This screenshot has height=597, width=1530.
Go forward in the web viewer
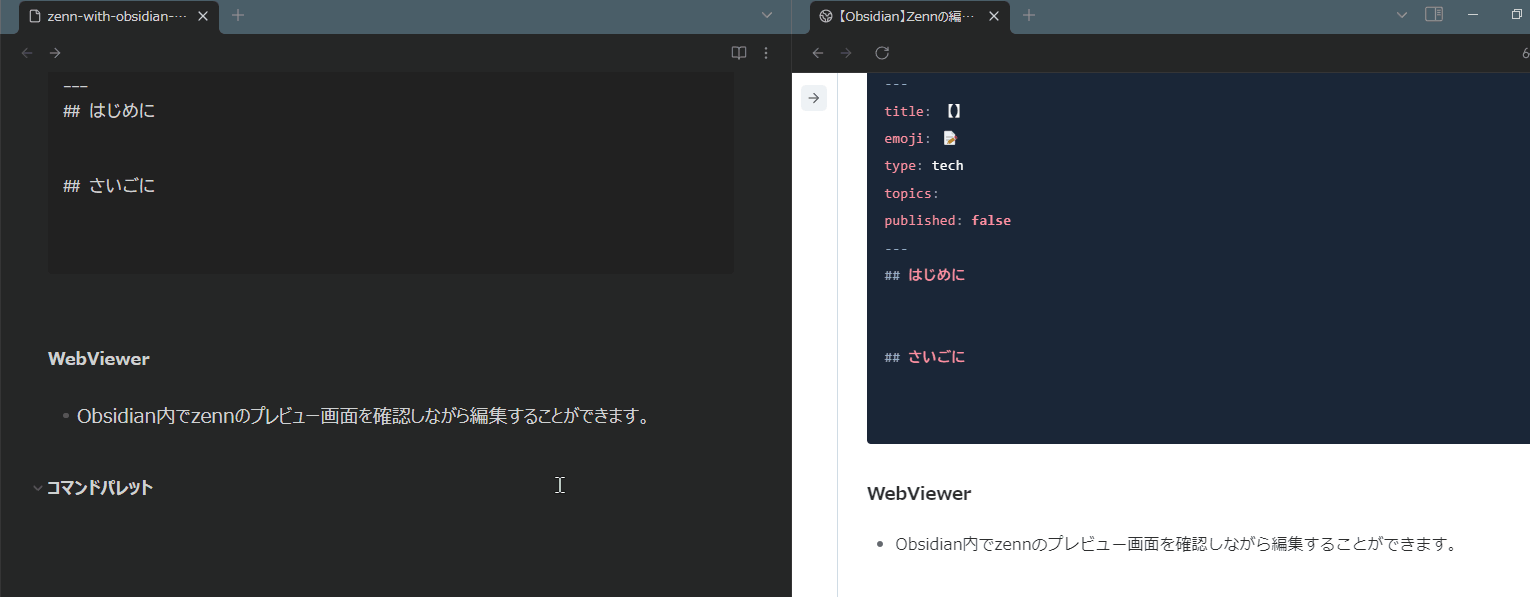tap(846, 53)
